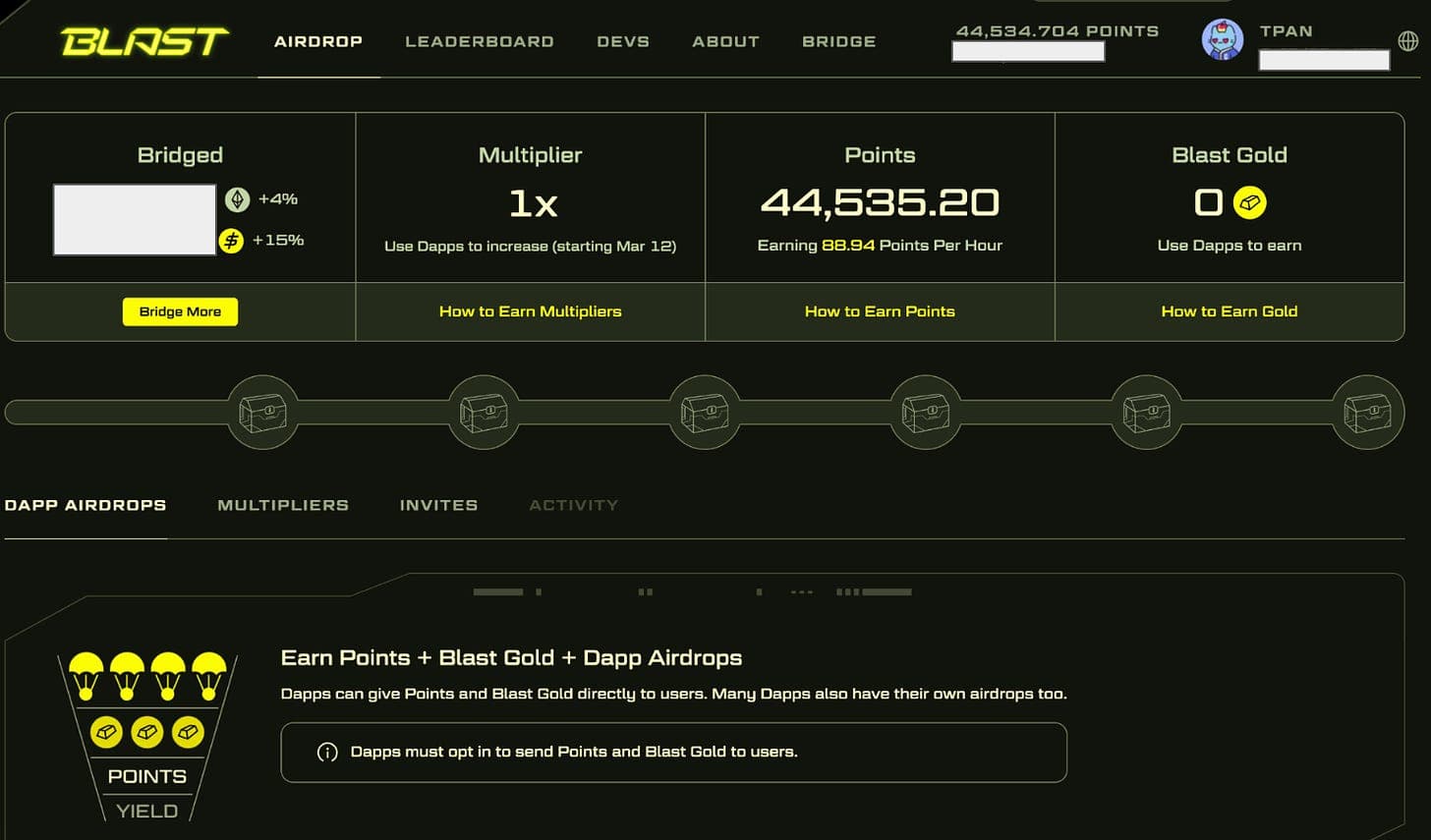
Task: Click the 1x multiplier value
Action: click(x=532, y=203)
